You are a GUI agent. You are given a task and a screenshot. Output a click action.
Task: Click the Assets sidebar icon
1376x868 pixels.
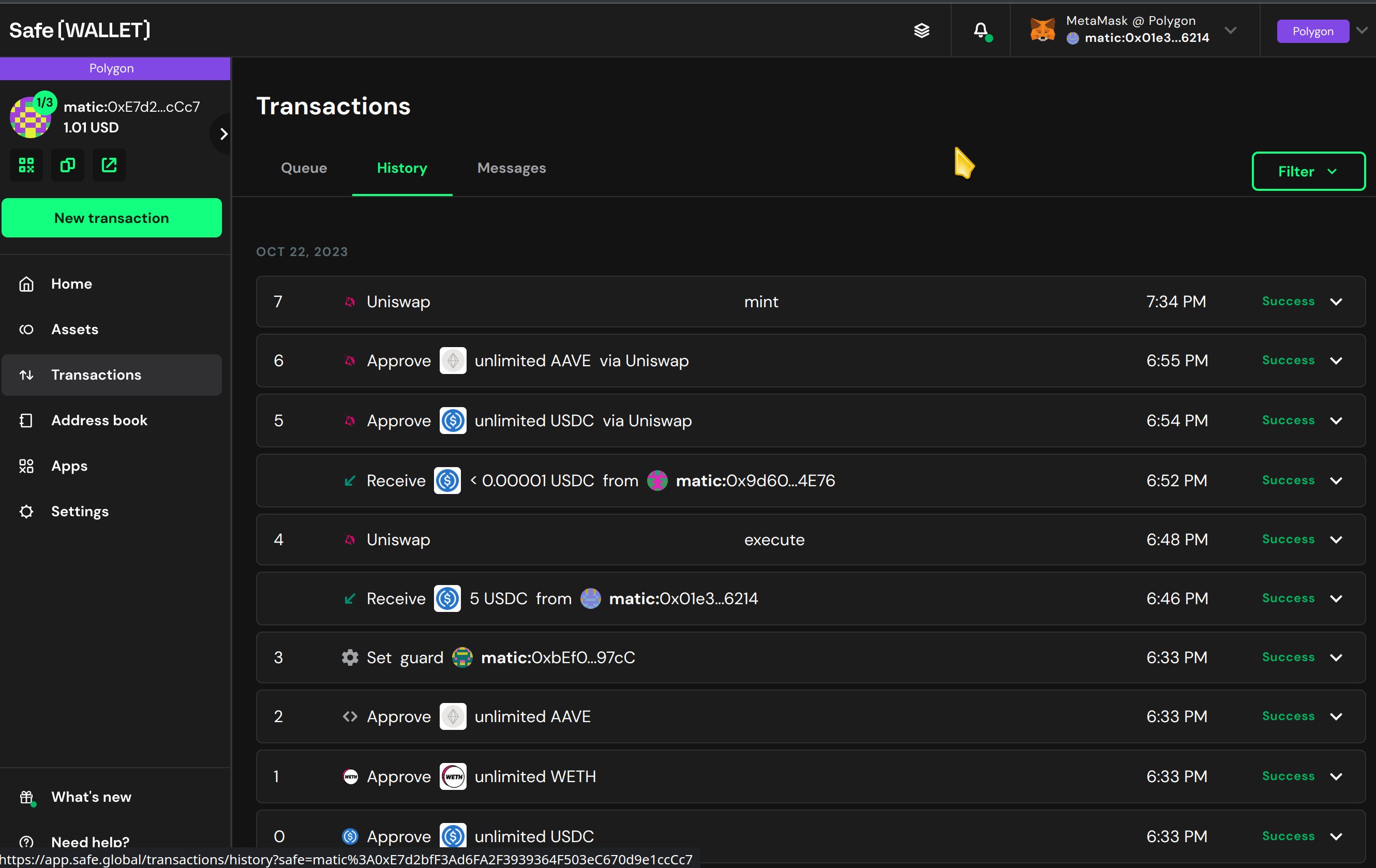pos(27,329)
